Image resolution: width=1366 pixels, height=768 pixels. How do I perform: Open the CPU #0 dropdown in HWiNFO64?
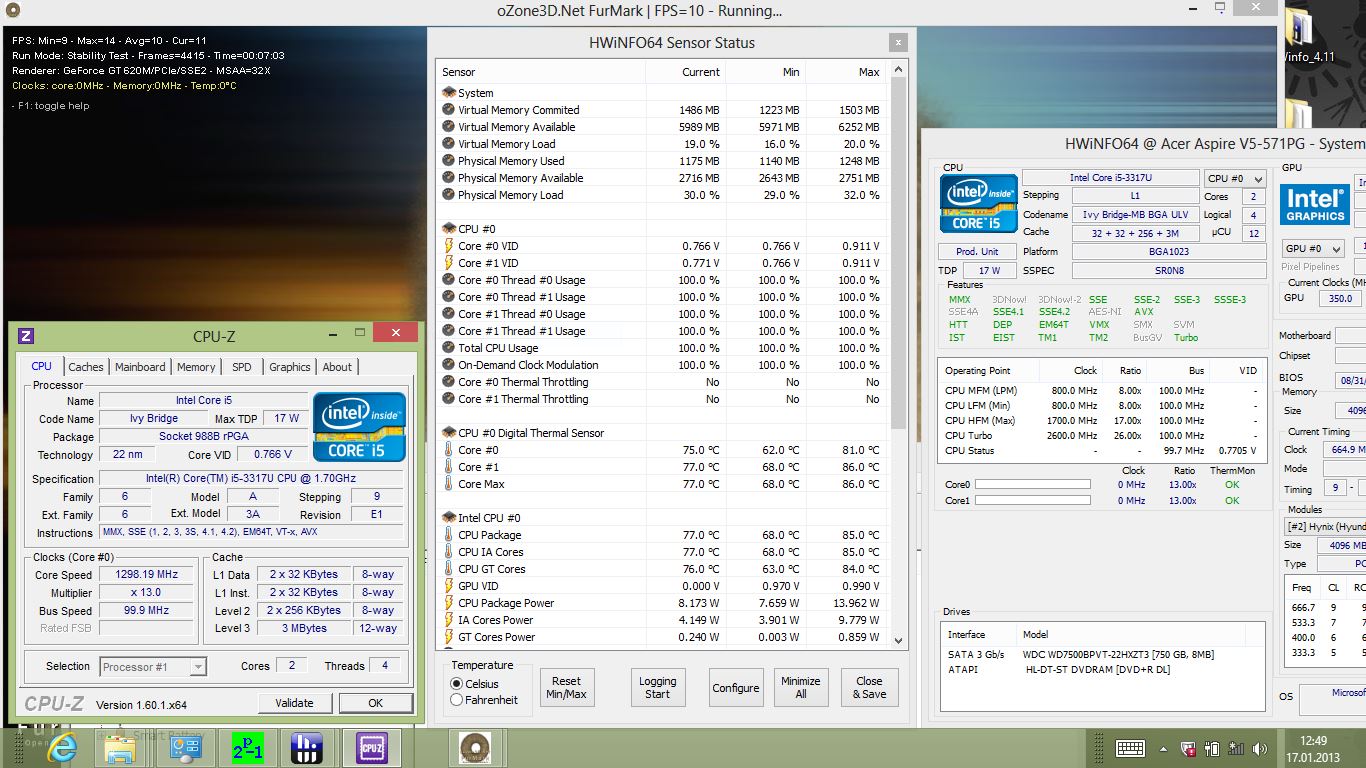1235,179
